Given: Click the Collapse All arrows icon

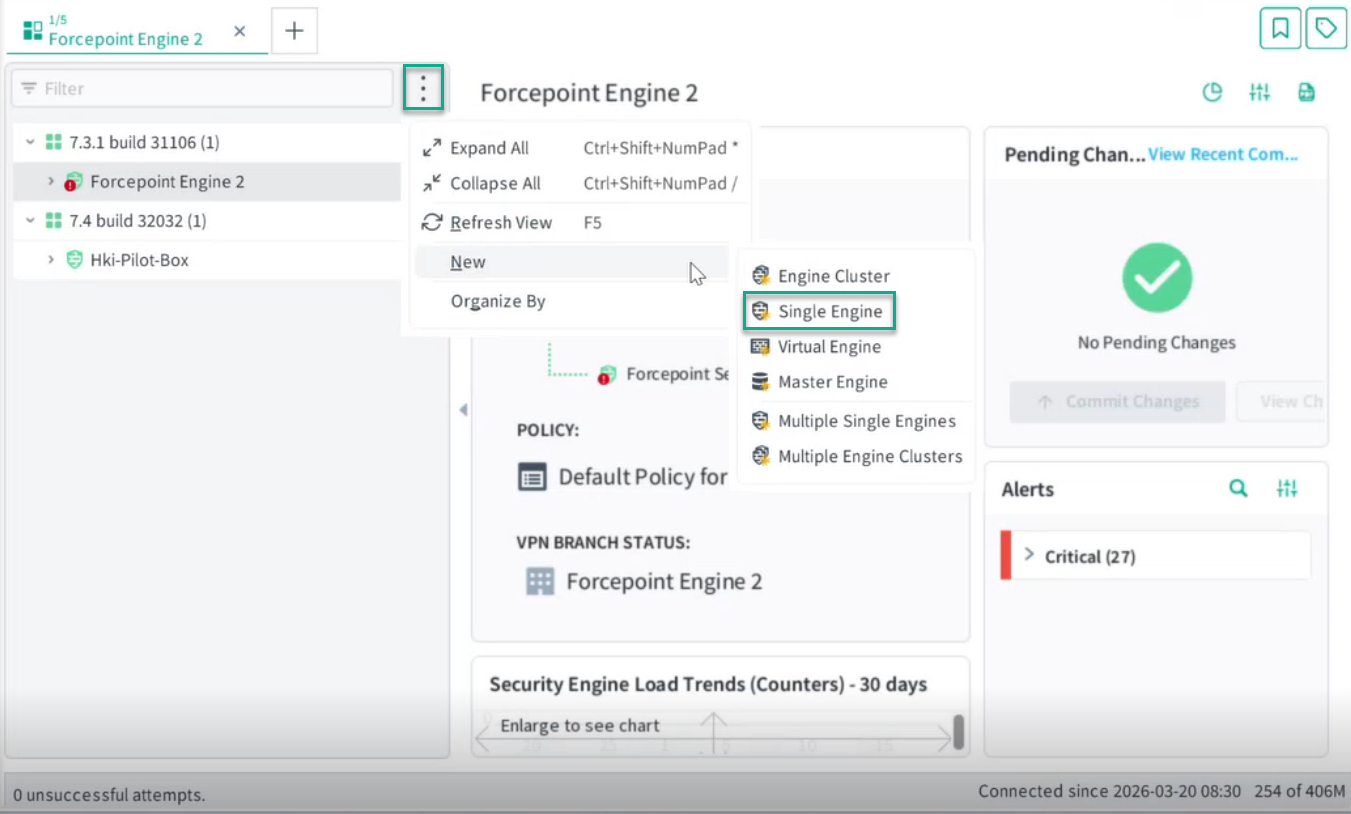Looking at the screenshot, I should pos(432,183).
